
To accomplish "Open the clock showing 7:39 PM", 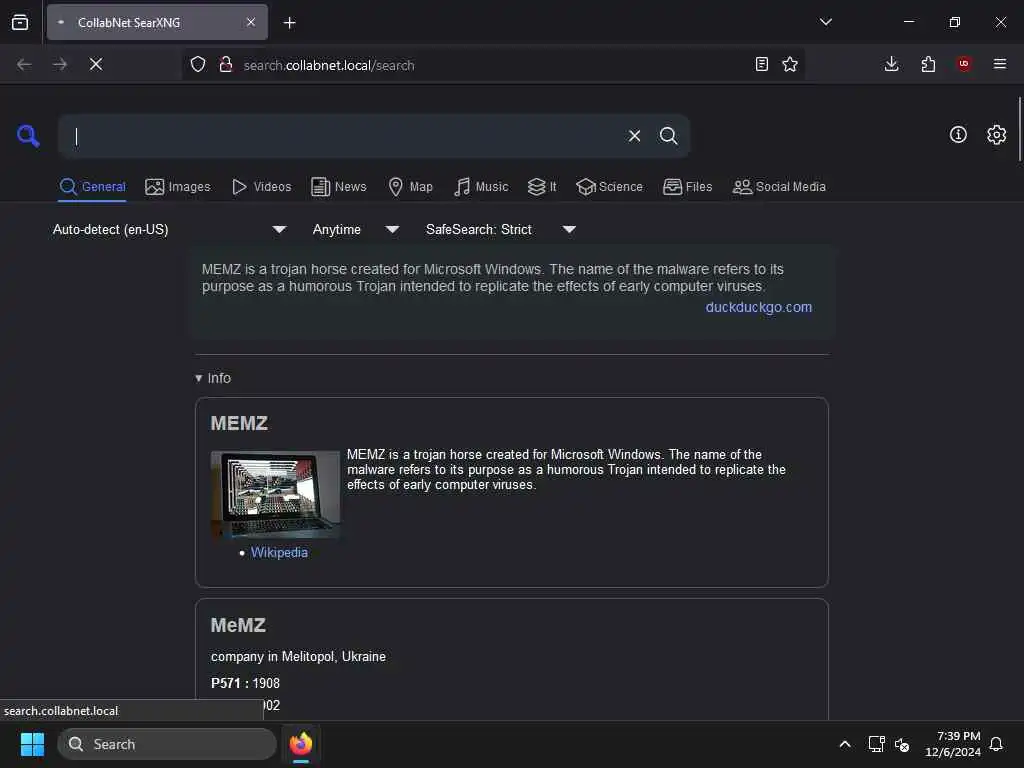I will pyautogui.click(x=952, y=744).
